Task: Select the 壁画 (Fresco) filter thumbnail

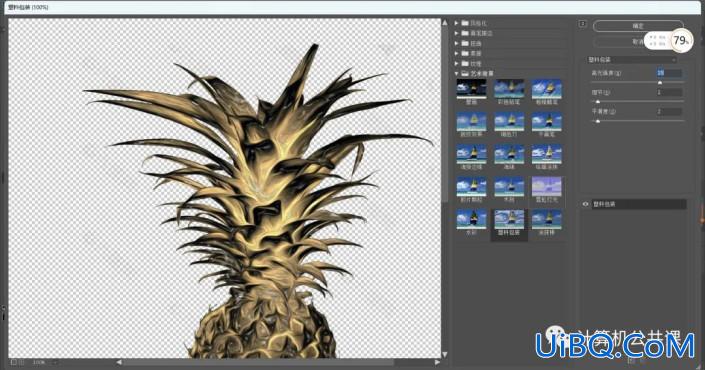Action: pyautogui.click(x=471, y=89)
